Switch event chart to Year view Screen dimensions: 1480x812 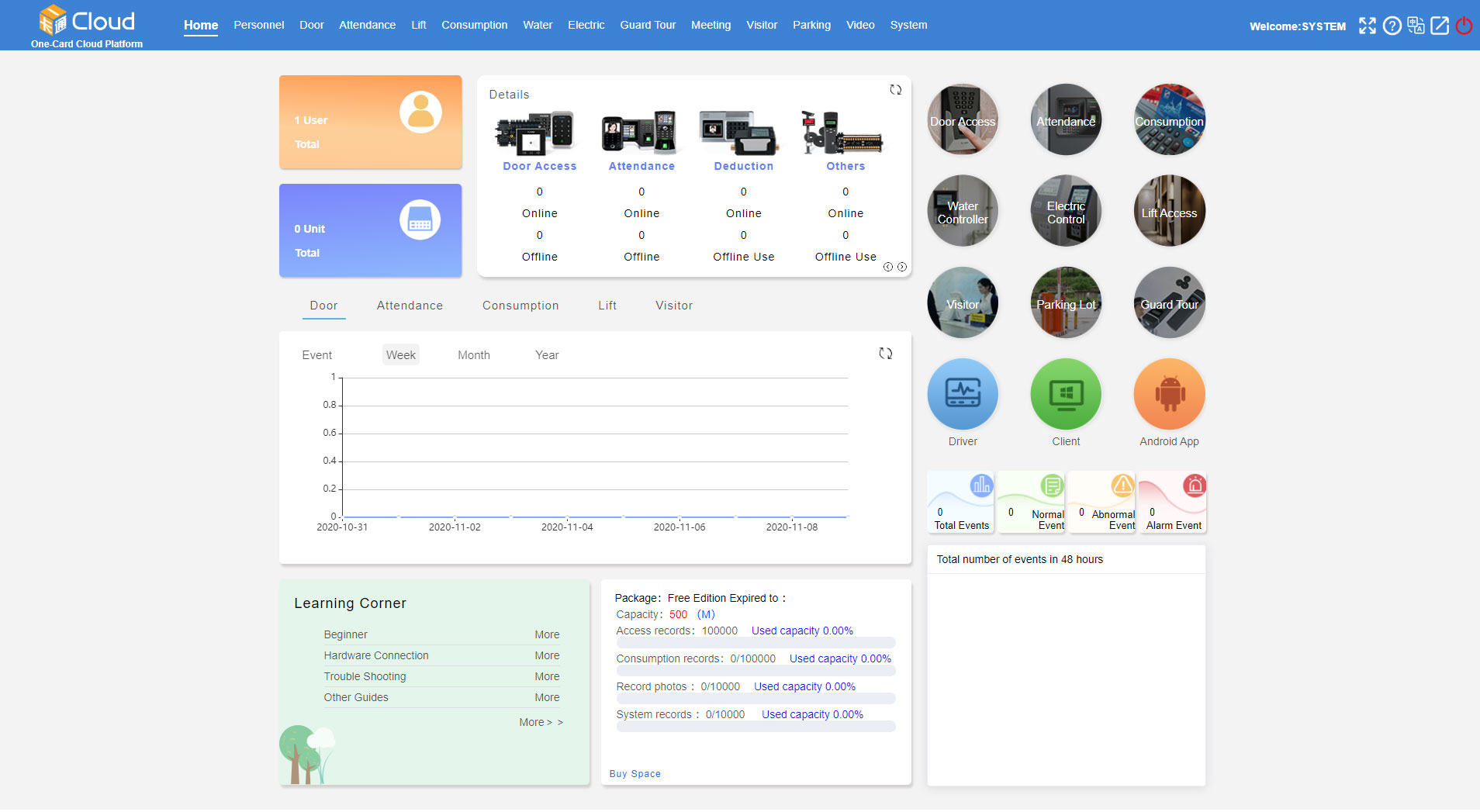click(546, 355)
